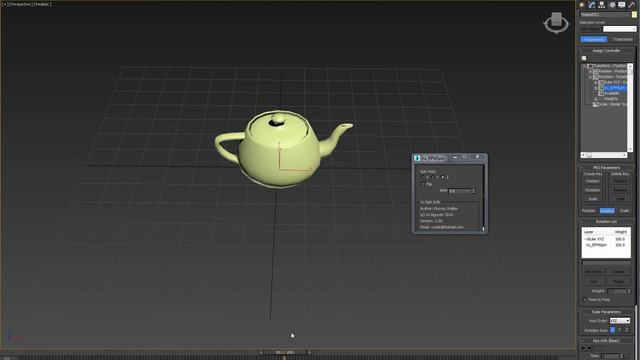Click Rotation List Delete button
Viewport: 640px width, 360px height.
619,271
